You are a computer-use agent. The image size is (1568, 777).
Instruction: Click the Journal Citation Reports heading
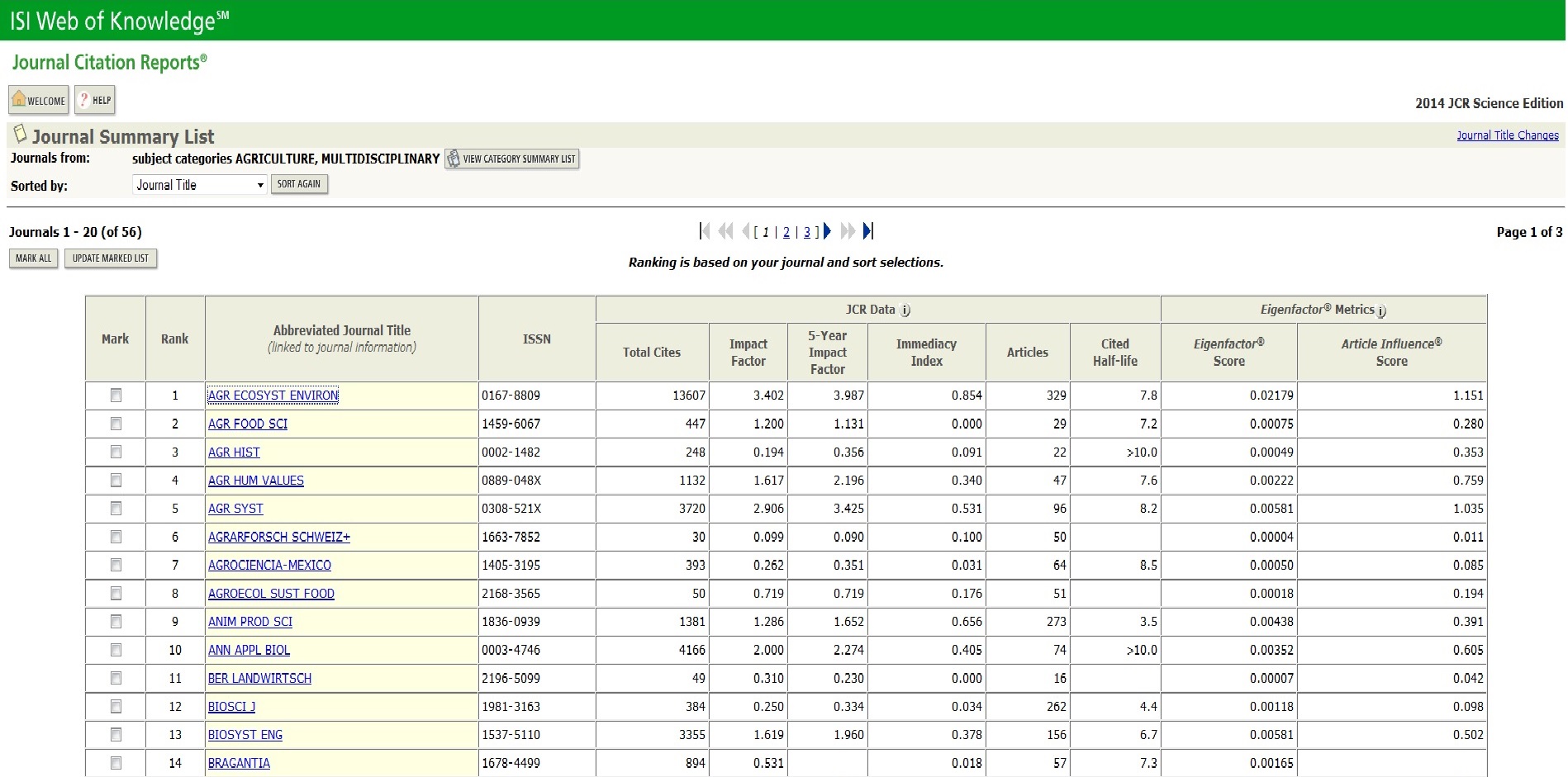click(109, 63)
